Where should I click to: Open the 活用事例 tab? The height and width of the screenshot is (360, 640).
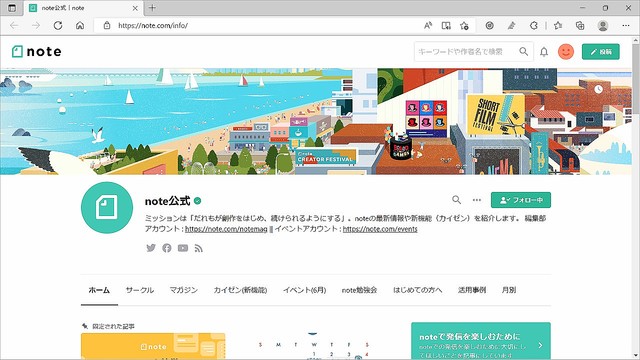click(472, 290)
